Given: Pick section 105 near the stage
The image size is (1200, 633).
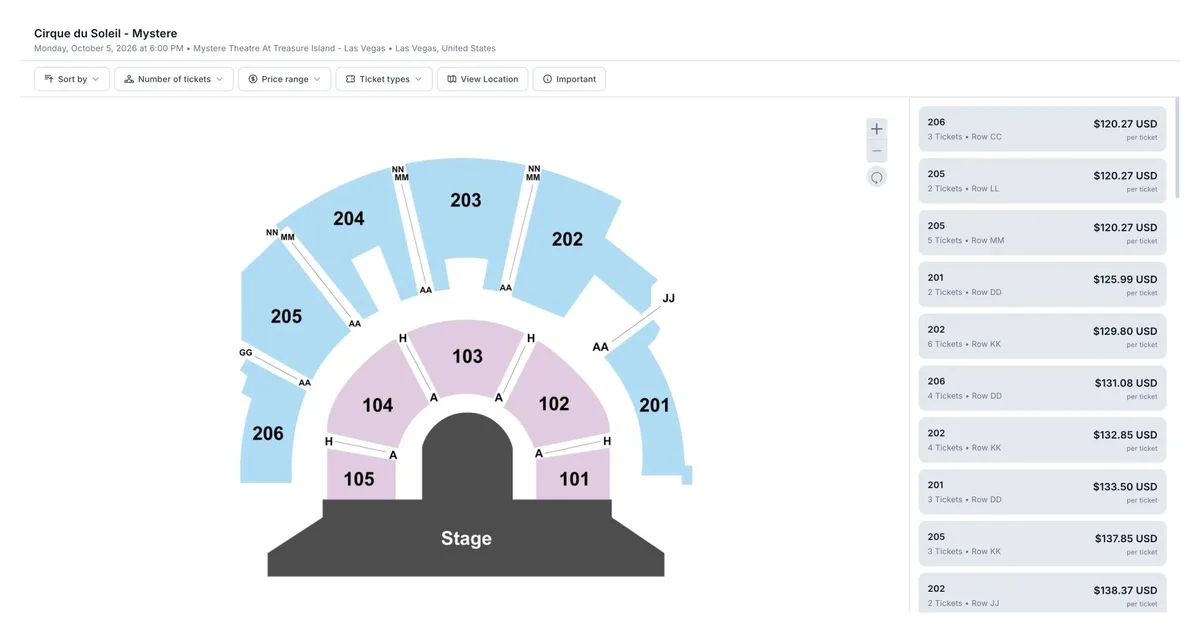Looking at the screenshot, I should pyautogui.click(x=360, y=478).
